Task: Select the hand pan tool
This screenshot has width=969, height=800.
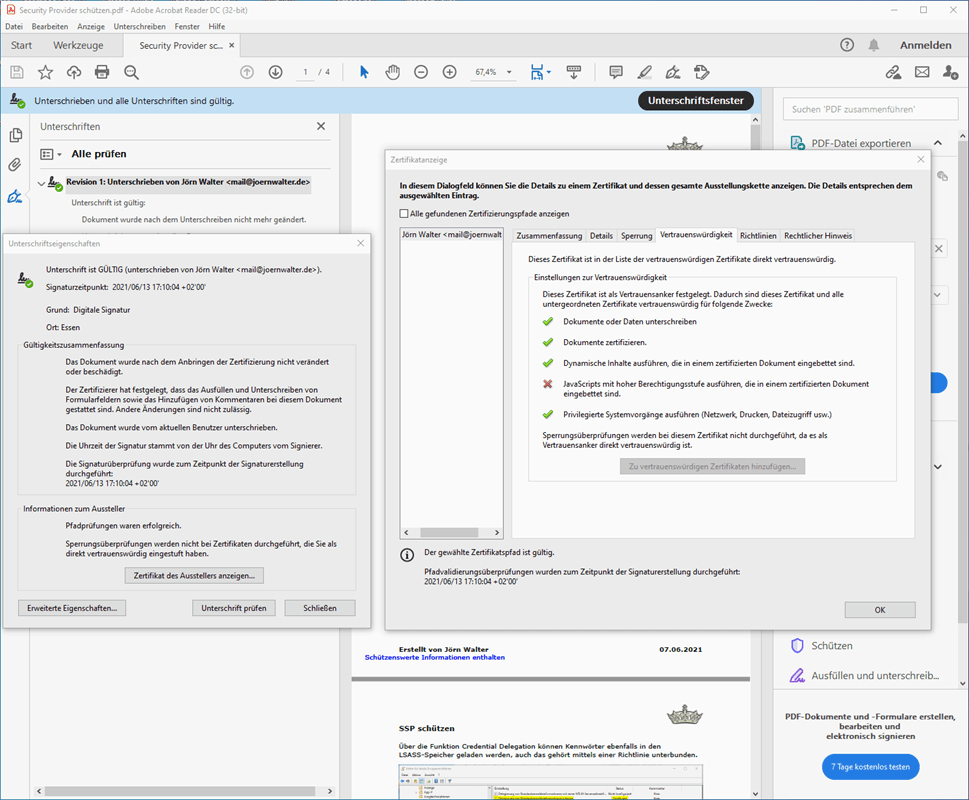Action: tap(393, 72)
